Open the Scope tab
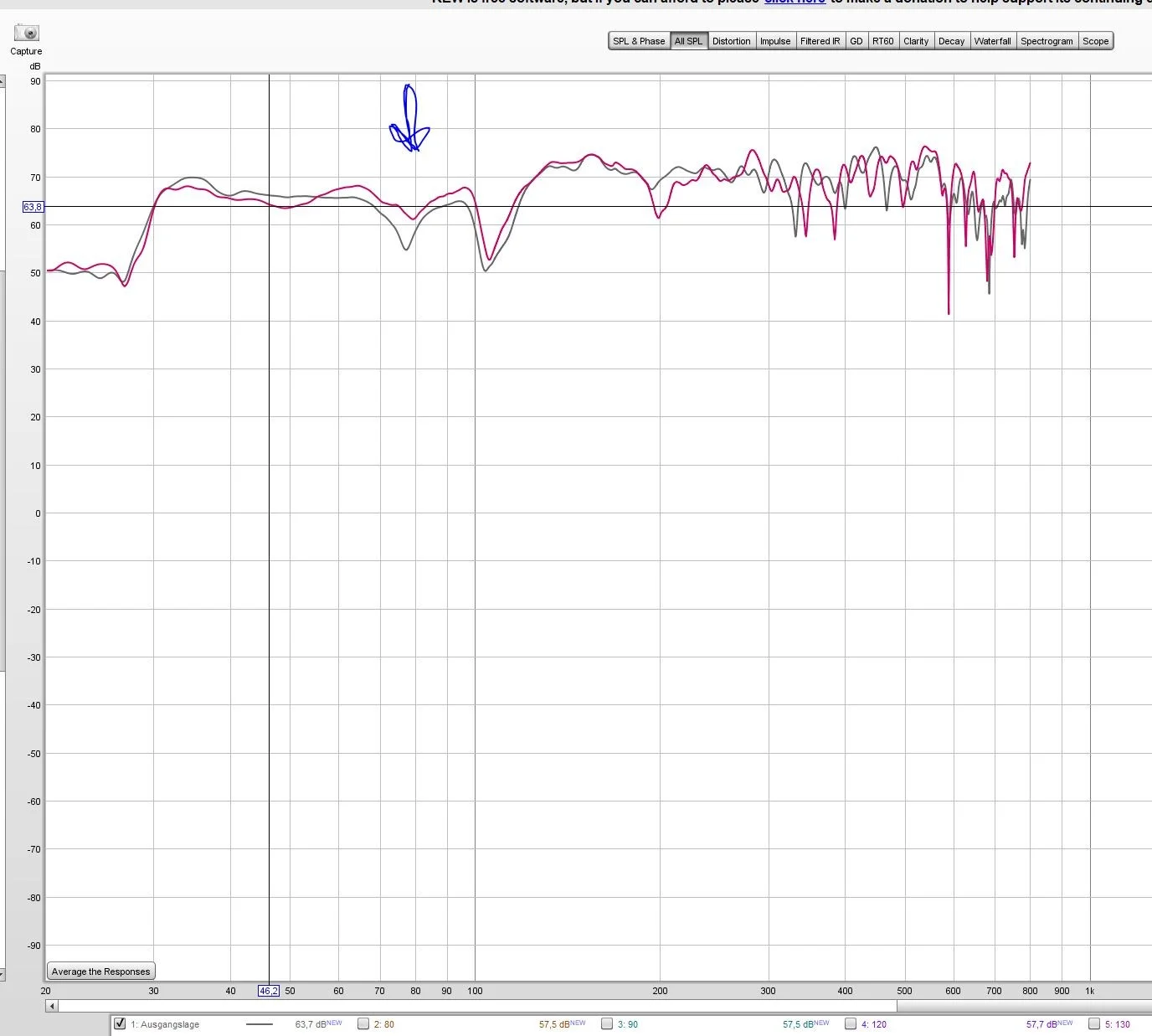This screenshot has height=1036, width=1152. tap(1096, 41)
